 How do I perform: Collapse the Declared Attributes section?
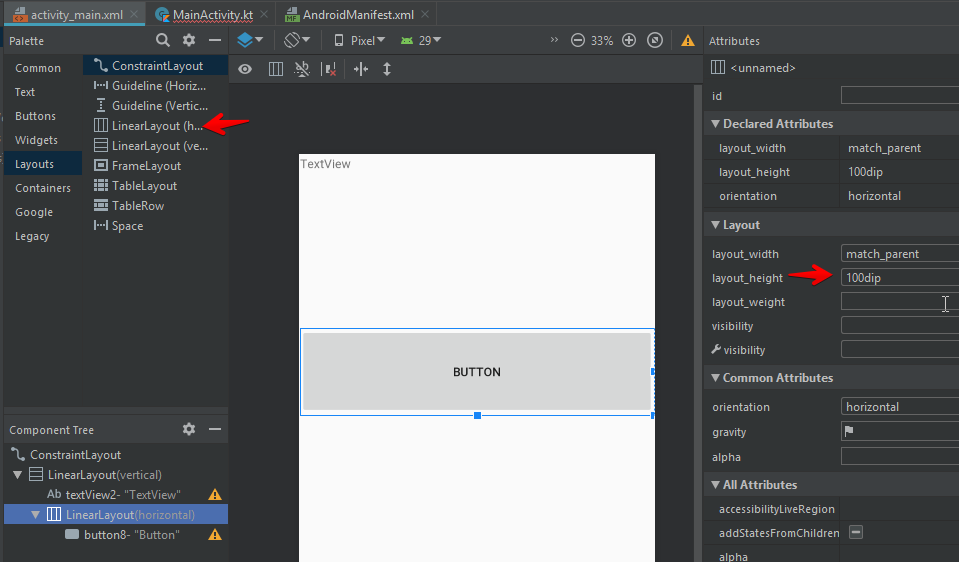click(715, 124)
